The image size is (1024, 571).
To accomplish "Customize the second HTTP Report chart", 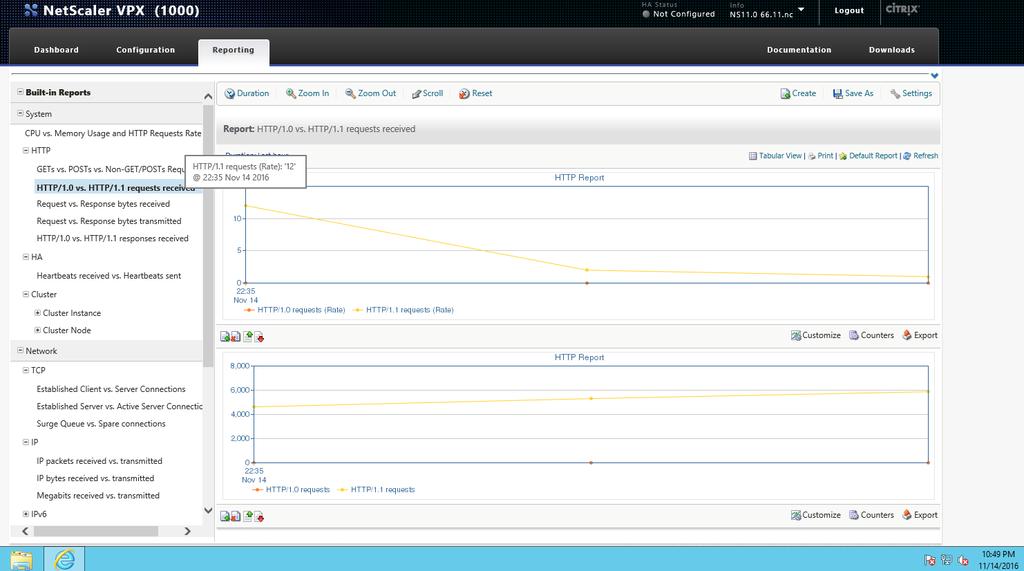I will pyautogui.click(x=816, y=515).
